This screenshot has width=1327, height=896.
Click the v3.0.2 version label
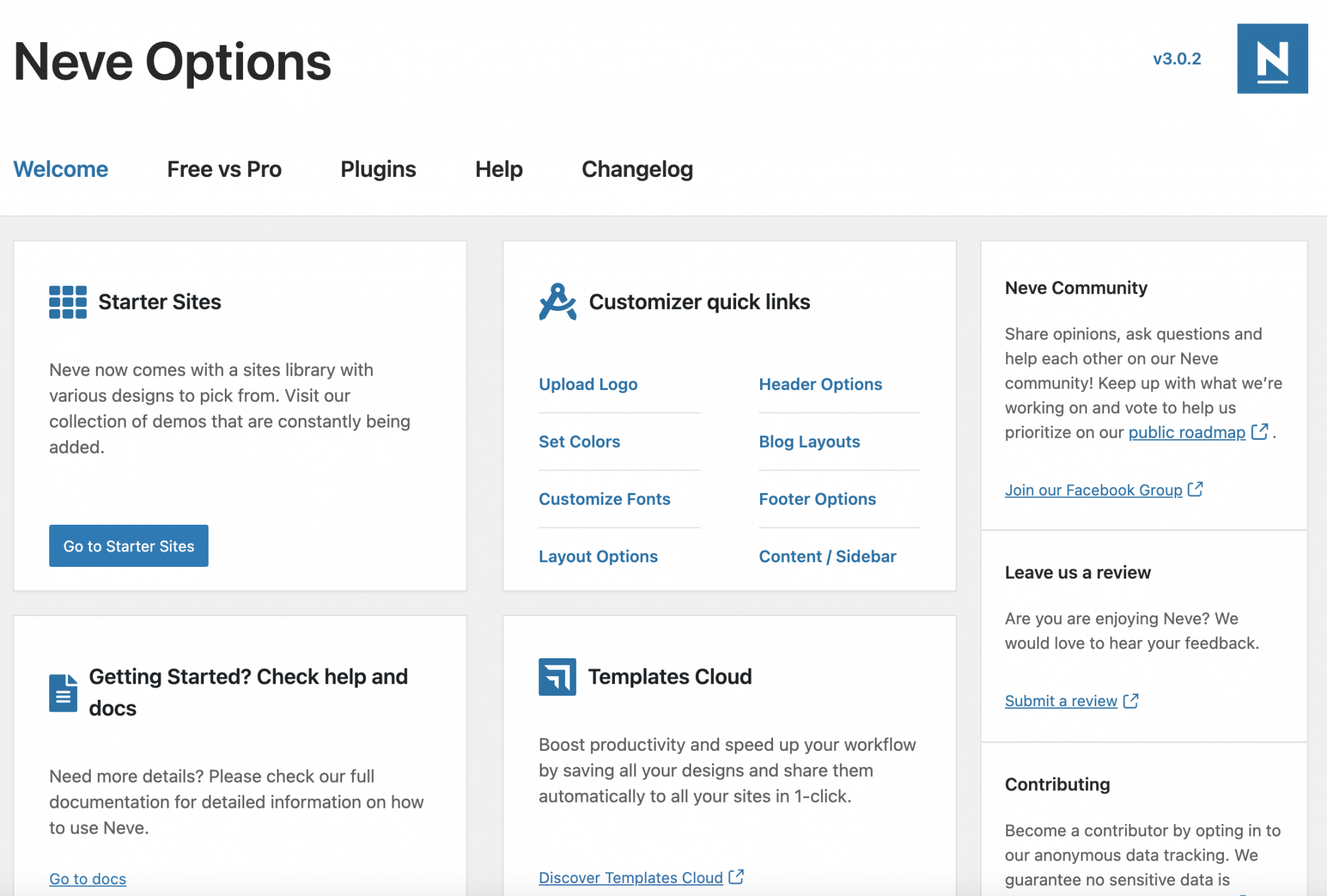(1177, 59)
